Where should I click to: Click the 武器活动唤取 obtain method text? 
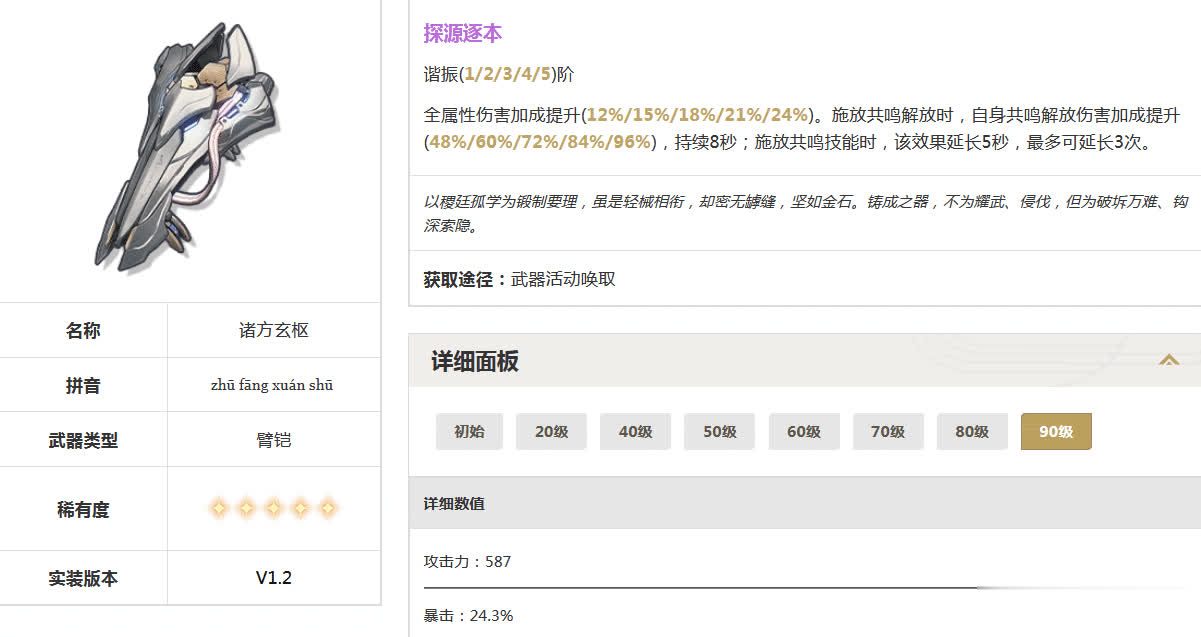pyautogui.click(x=563, y=280)
